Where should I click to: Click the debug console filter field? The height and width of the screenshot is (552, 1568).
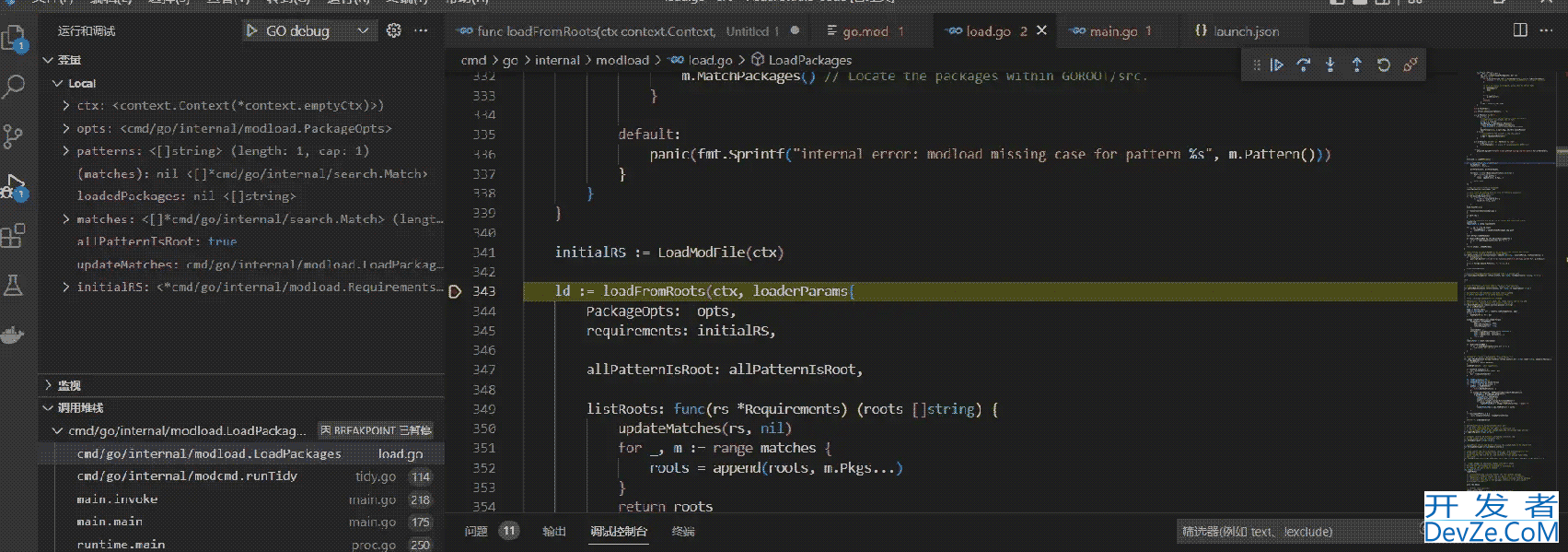(1298, 531)
